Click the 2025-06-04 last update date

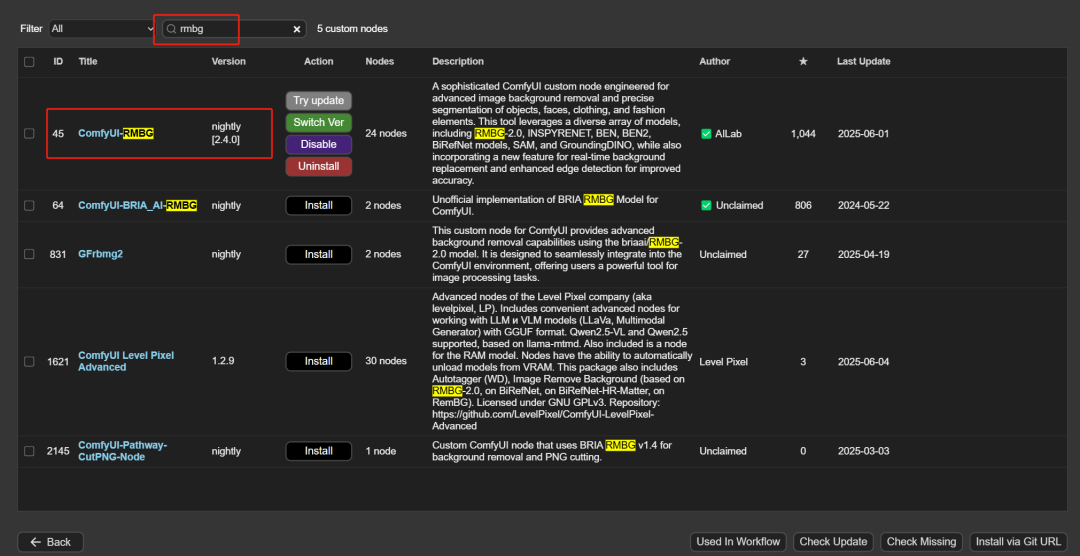click(863, 361)
